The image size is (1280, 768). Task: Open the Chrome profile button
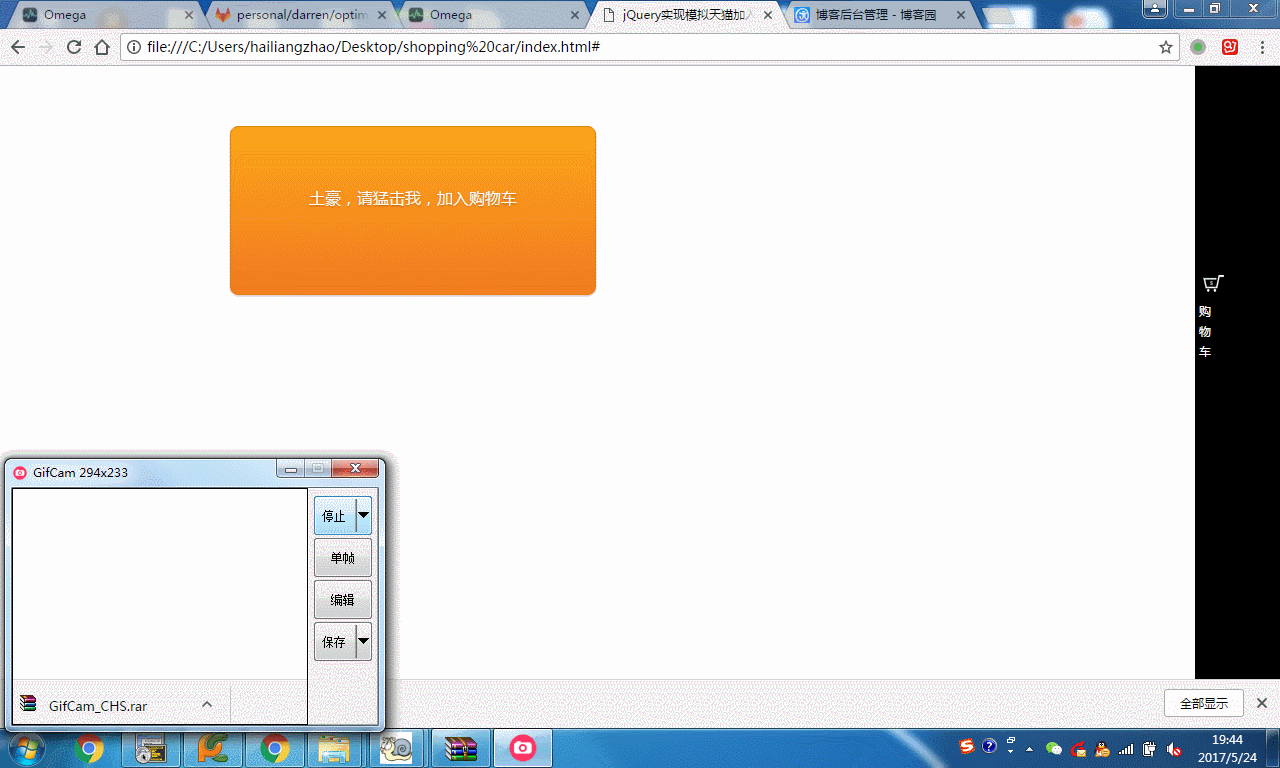[1155, 8]
